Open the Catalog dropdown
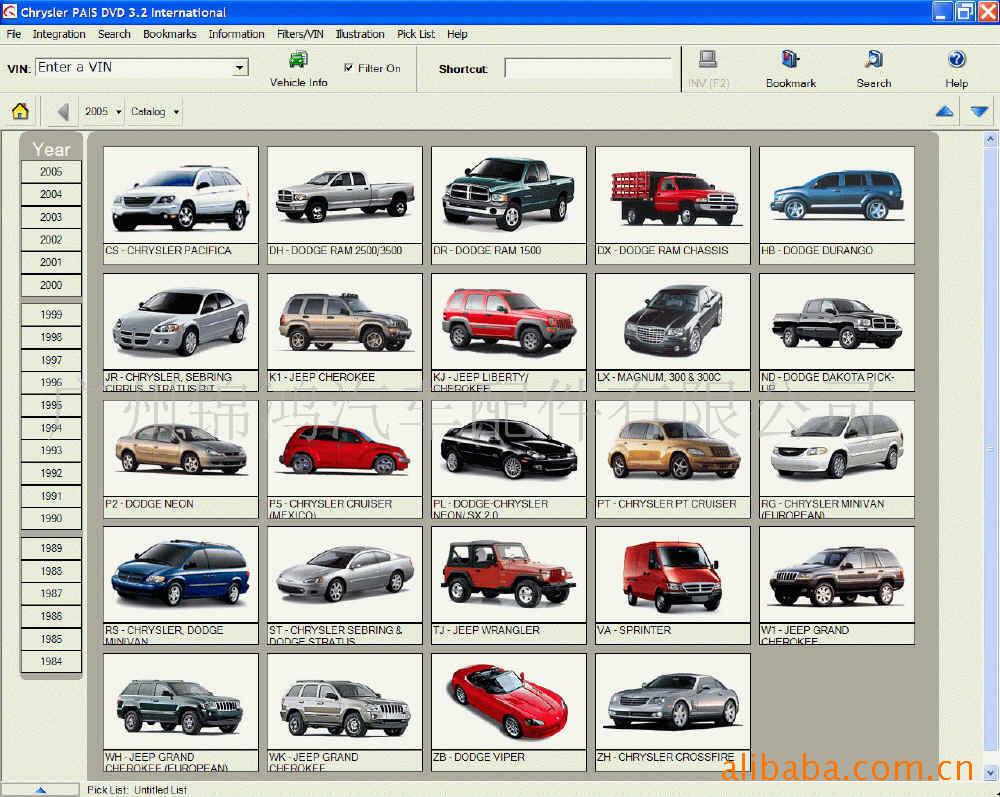 tap(155, 112)
